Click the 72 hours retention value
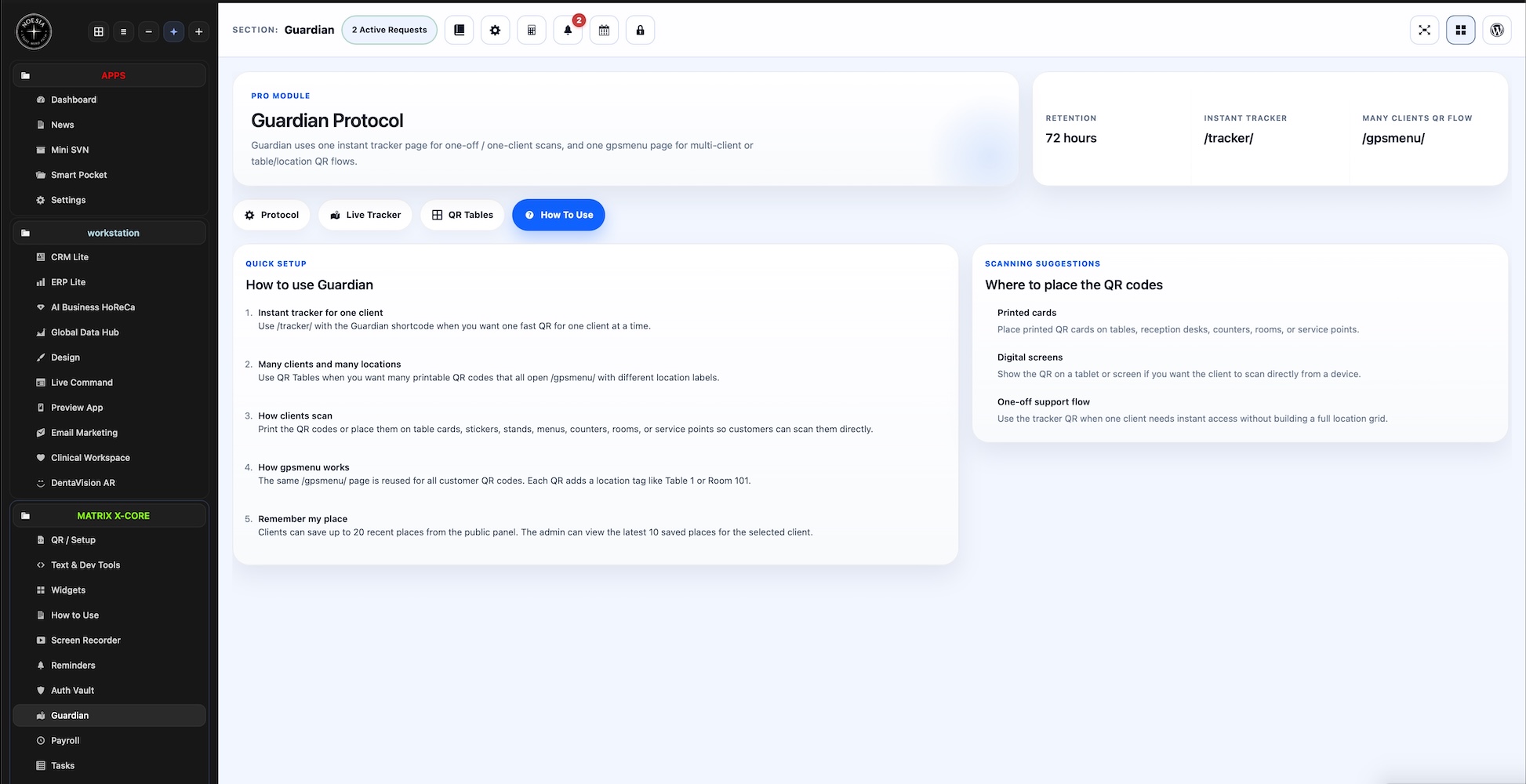The image size is (1526, 784). (x=1071, y=138)
